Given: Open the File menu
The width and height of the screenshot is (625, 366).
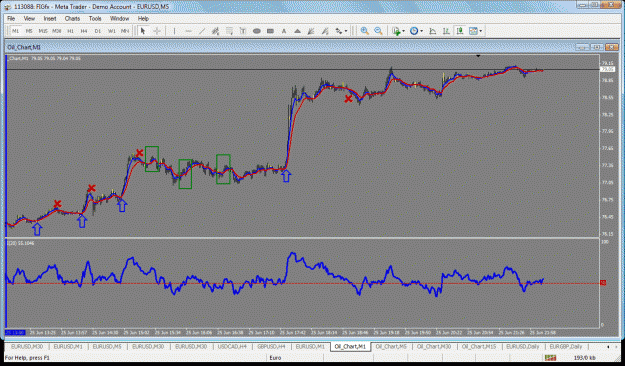Looking at the screenshot, I should click(x=11, y=18).
